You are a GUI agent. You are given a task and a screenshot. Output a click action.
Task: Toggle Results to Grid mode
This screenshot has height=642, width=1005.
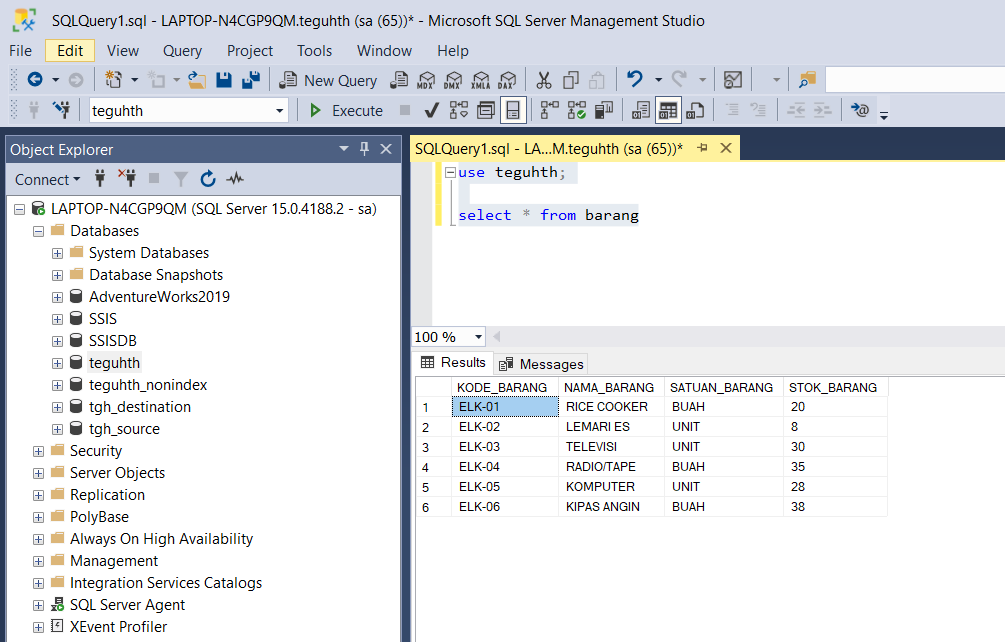668,110
